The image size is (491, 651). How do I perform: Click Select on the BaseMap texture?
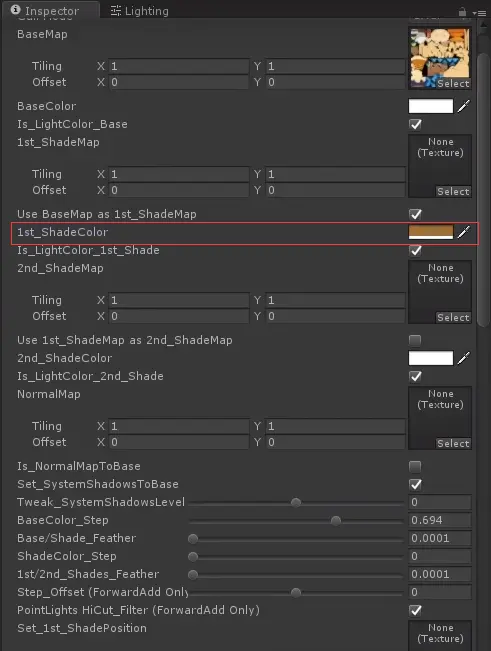click(453, 83)
